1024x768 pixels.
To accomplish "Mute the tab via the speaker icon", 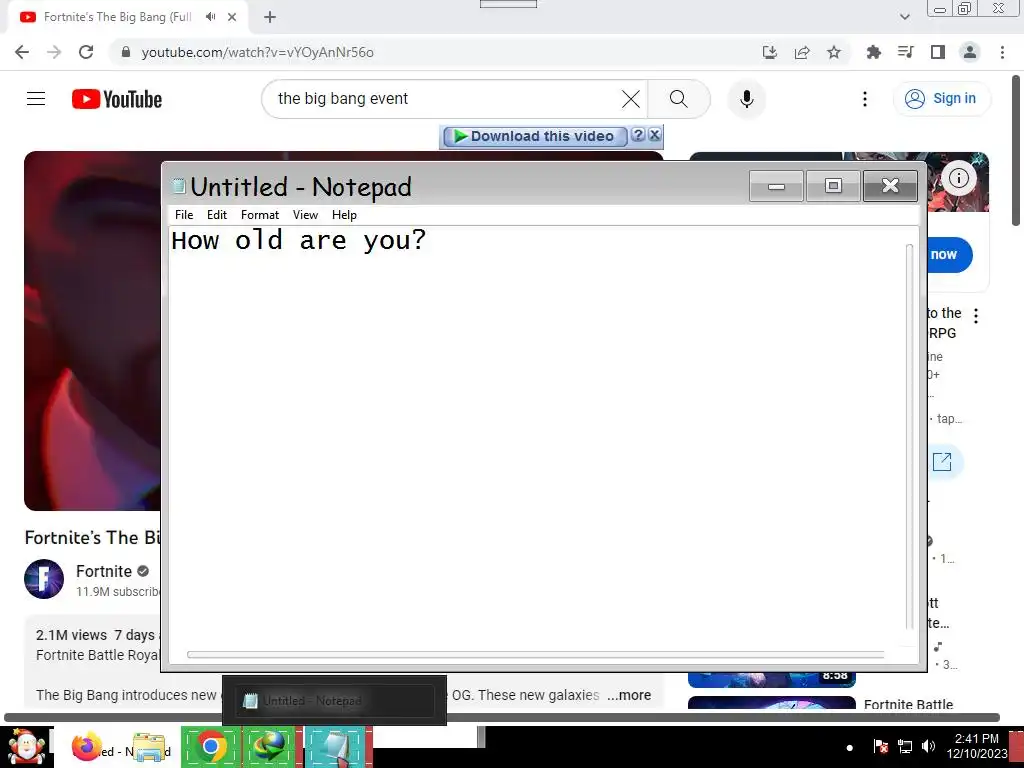I will coord(210,17).
